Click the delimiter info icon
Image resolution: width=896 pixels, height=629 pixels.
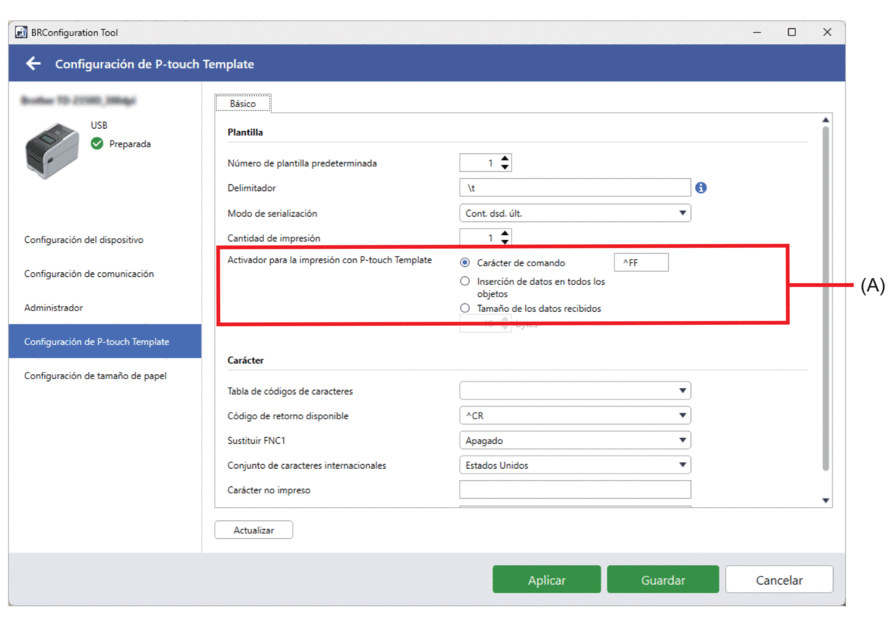tap(701, 188)
